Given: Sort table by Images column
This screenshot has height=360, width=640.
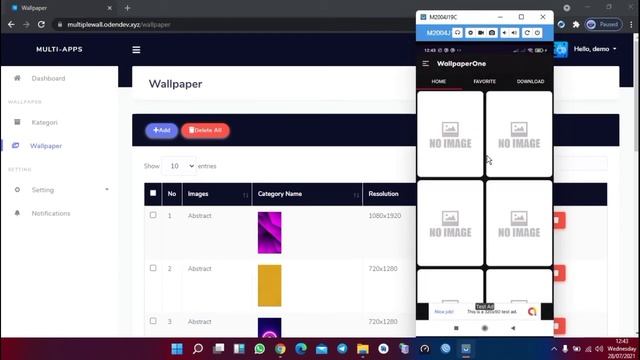Looking at the screenshot, I should click(217, 194).
